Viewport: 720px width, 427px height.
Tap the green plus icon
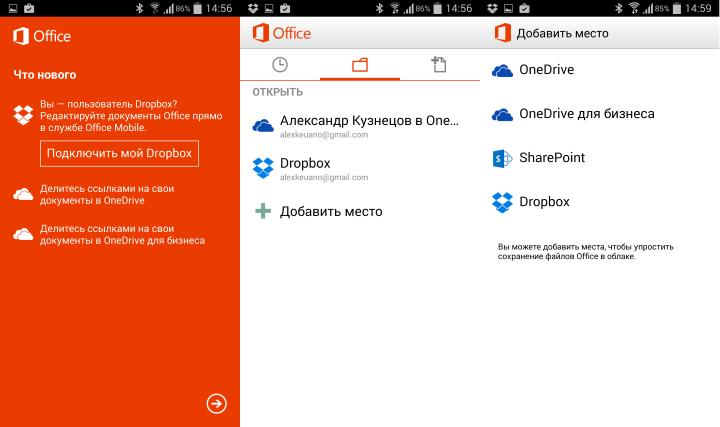pyautogui.click(x=263, y=211)
